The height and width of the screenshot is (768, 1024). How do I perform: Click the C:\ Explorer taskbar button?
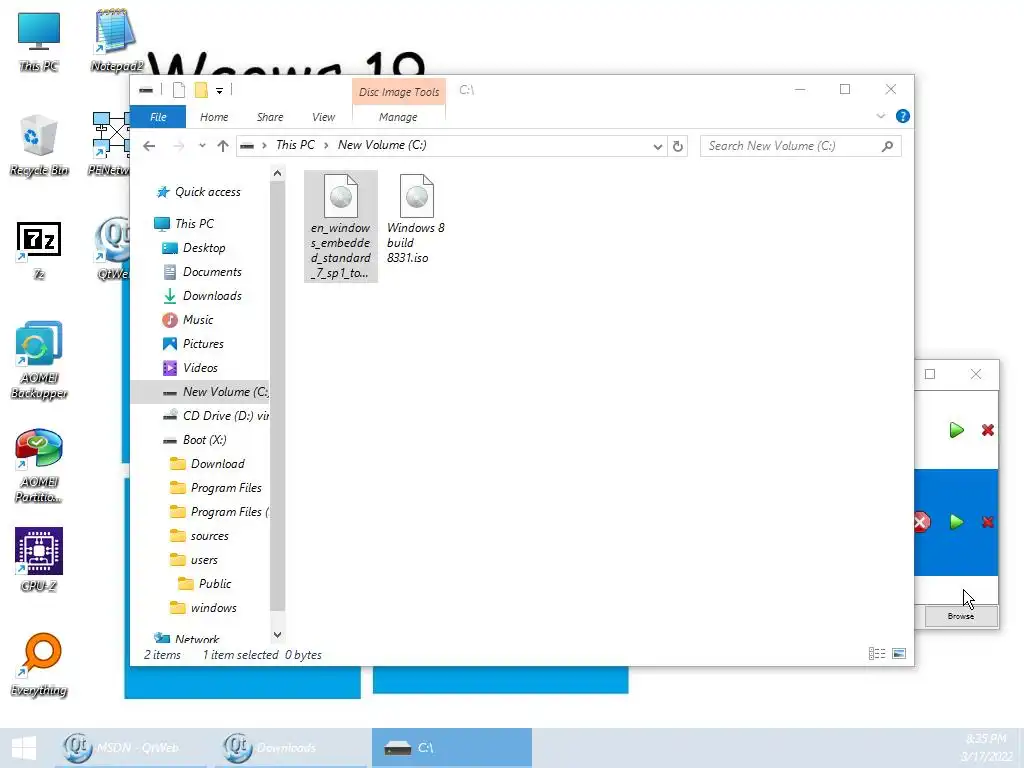point(452,748)
